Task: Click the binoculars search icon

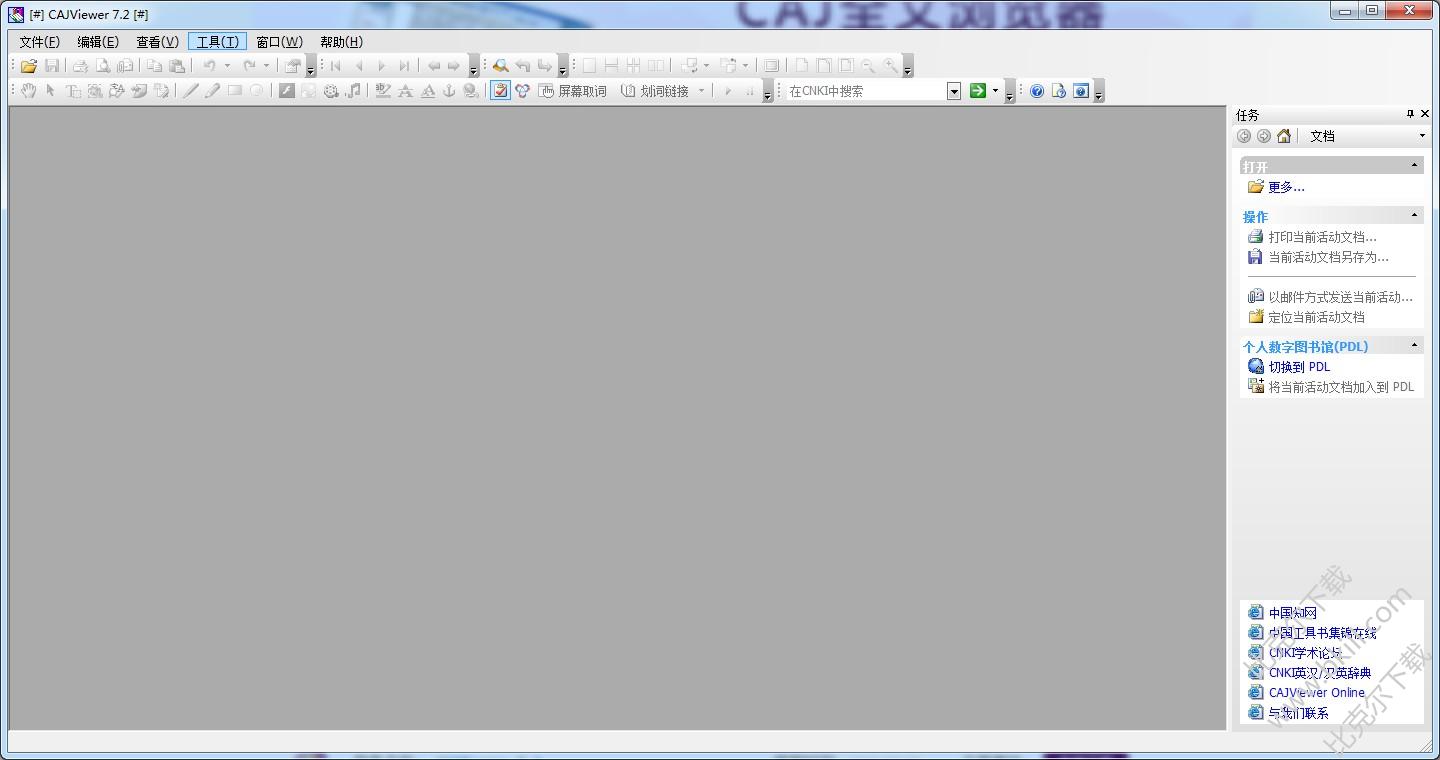Action: (x=500, y=66)
